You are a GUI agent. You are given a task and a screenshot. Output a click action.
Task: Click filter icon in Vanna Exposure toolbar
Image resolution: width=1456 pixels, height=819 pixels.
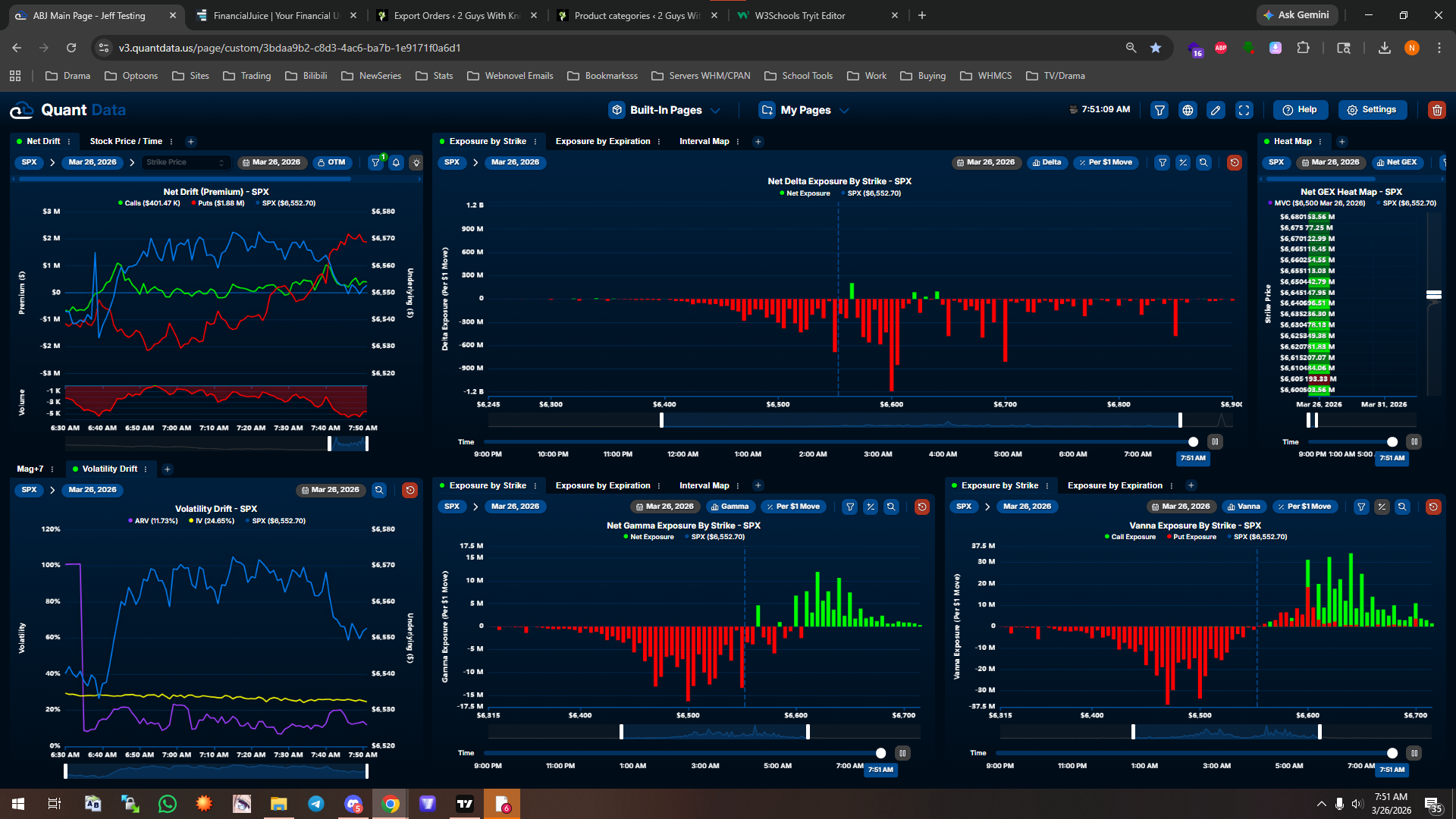pyautogui.click(x=1361, y=507)
